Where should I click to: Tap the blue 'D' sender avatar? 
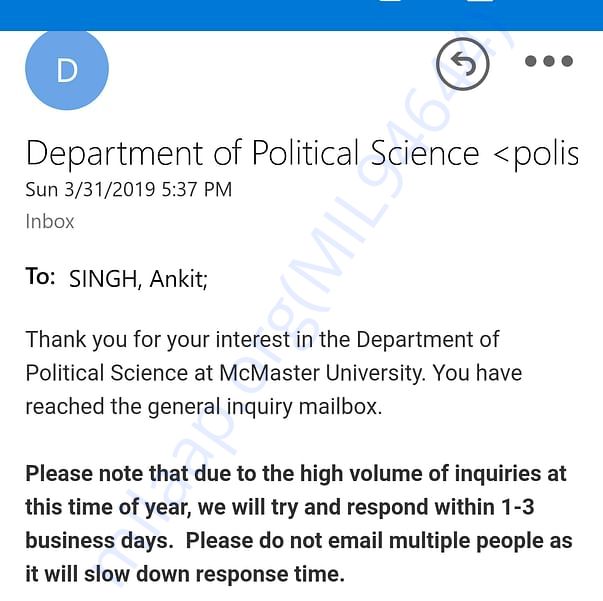pyautogui.click(x=67, y=69)
